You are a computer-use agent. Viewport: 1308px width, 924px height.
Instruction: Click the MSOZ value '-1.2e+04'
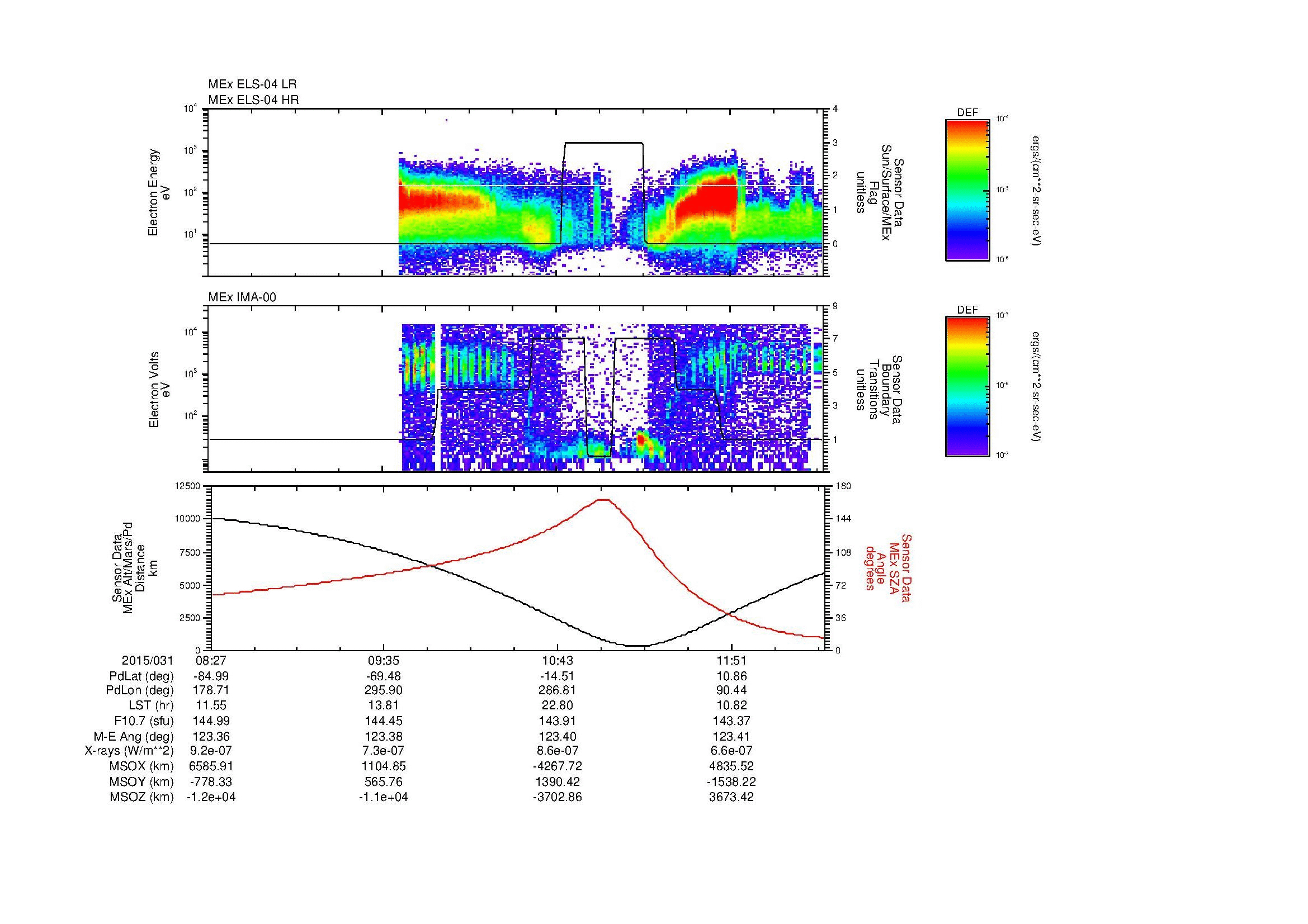pos(211,797)
